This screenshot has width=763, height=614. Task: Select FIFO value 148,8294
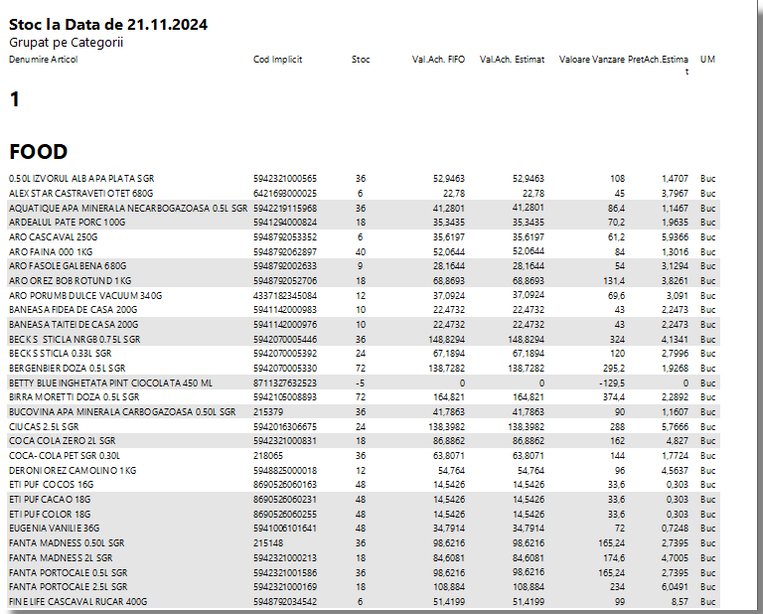tap(446, 339)
